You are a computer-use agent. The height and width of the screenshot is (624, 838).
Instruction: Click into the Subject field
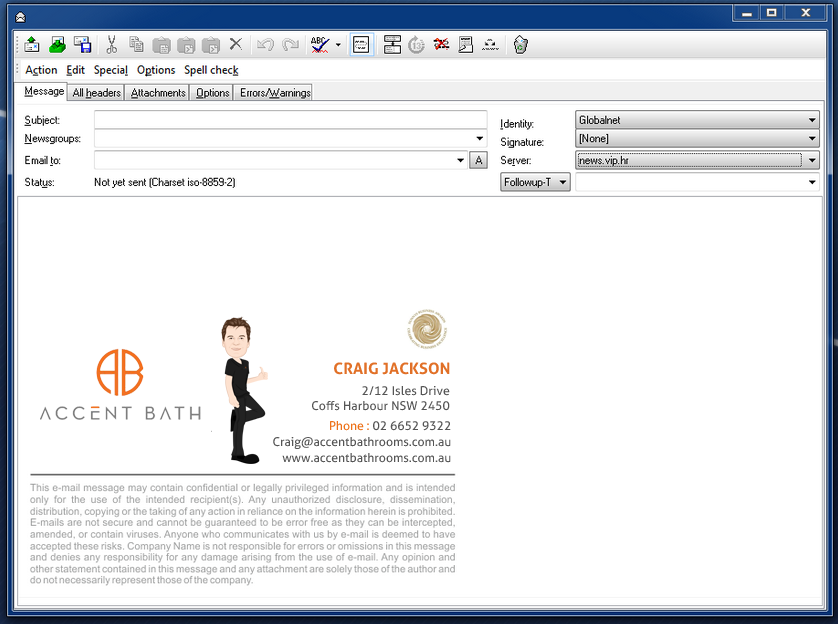coord(290,120)
